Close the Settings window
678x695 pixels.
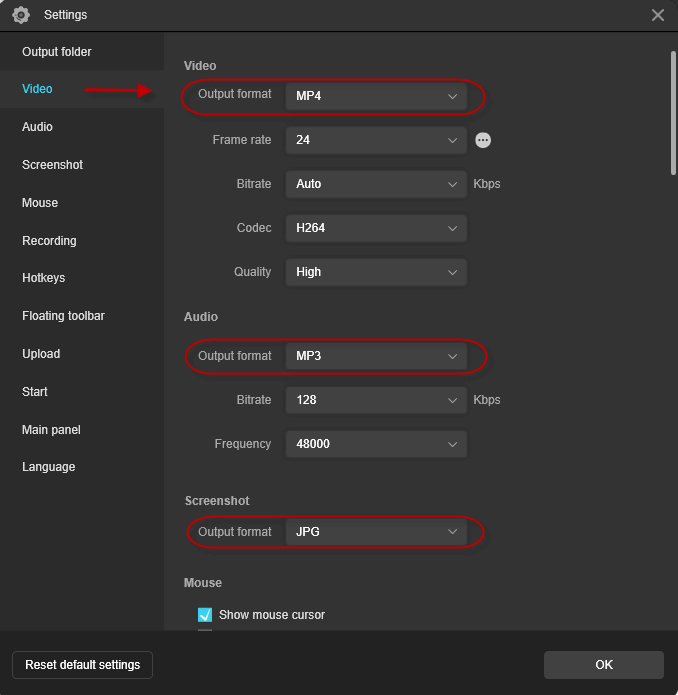pyautogui.click(x=657, y=15)
